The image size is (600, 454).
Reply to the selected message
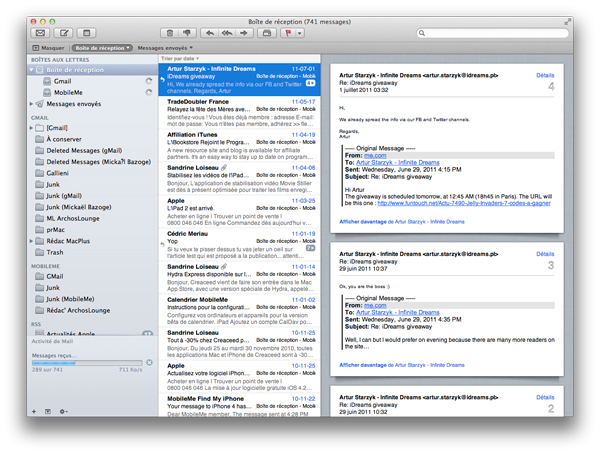tap(210, 33)
